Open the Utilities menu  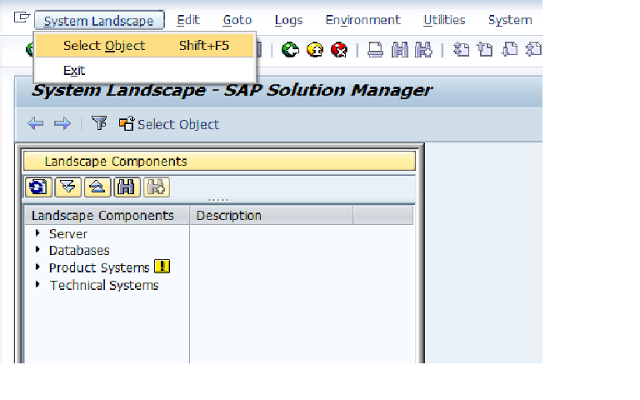[444, 20]
